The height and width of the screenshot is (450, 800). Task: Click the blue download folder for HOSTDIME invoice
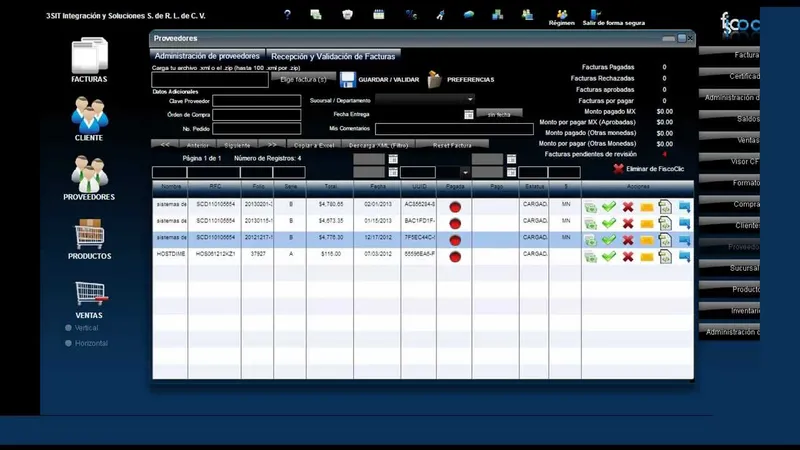click(x=685, y=257)
